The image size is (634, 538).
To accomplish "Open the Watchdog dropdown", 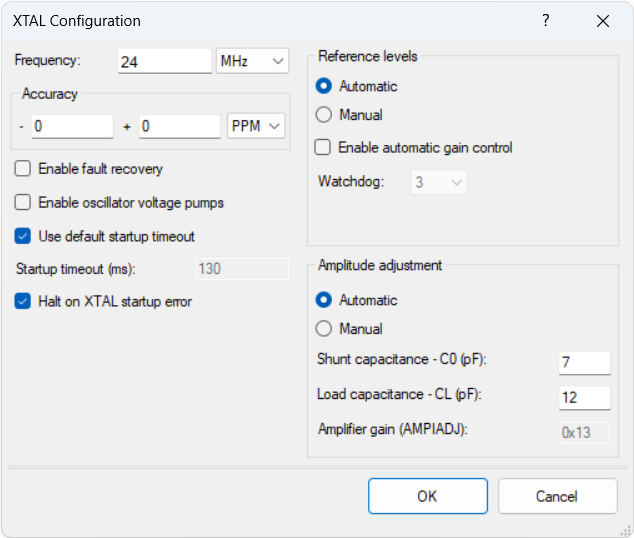I will tap(439, 182).
